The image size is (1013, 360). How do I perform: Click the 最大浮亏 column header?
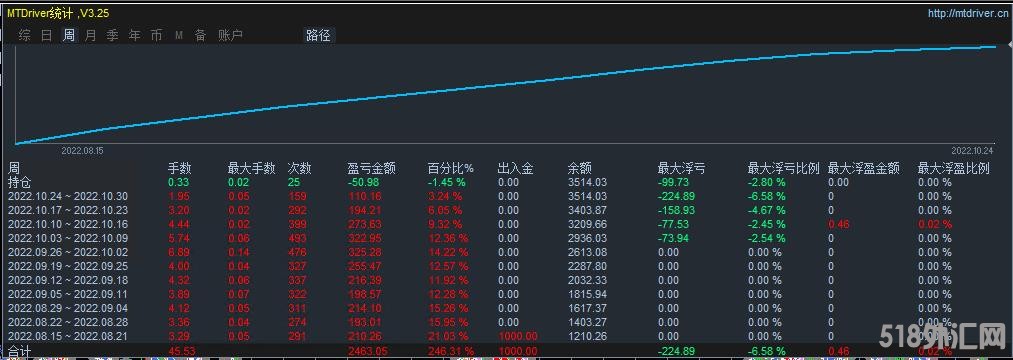[682, 169]
